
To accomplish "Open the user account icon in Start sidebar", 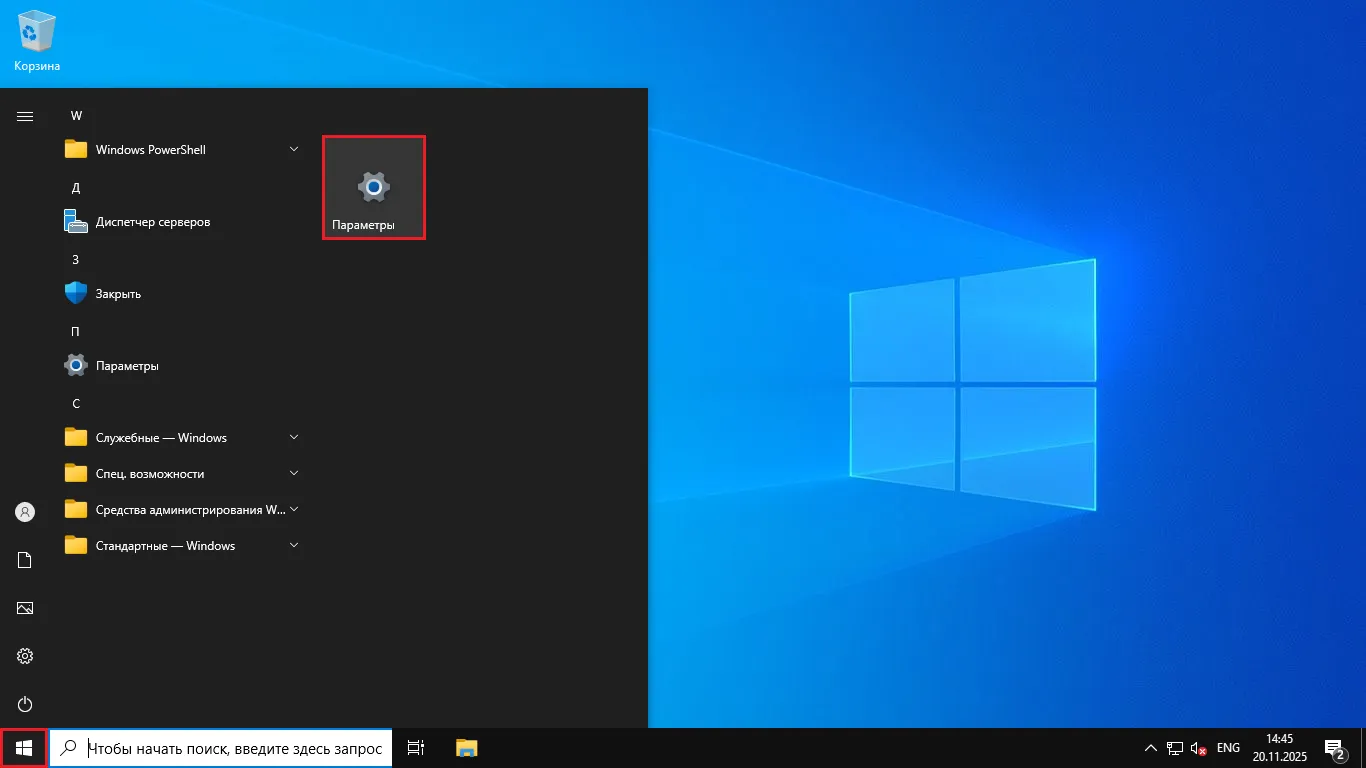I will coord(25,512).
